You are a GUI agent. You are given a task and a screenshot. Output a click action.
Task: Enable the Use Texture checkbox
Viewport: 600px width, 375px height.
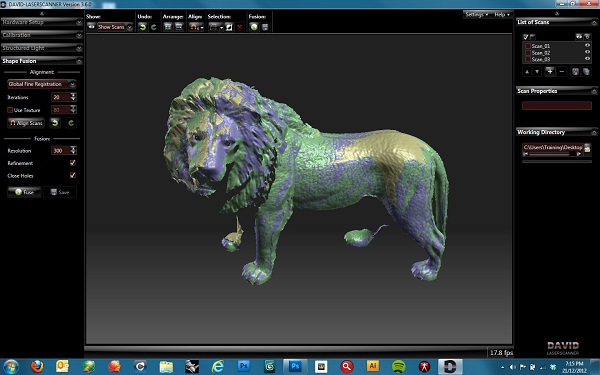[x=10, y=110]
